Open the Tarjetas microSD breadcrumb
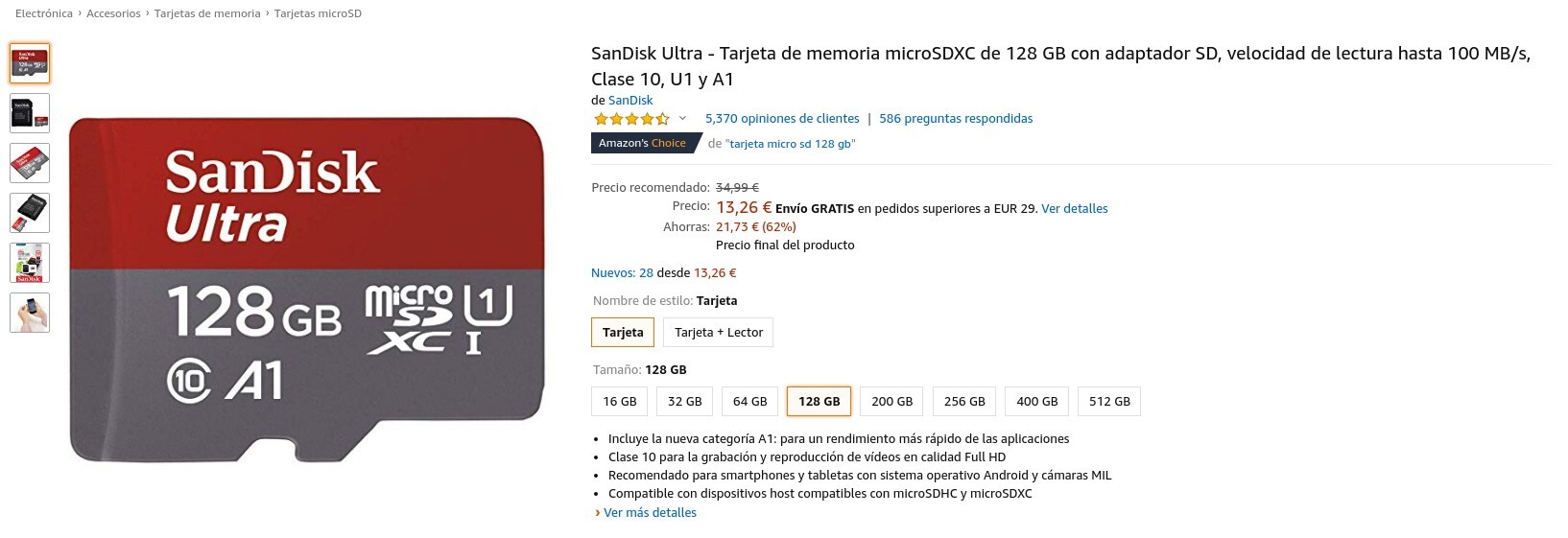The width and height of the screenshot is (1568, 538). coord(318,13)
